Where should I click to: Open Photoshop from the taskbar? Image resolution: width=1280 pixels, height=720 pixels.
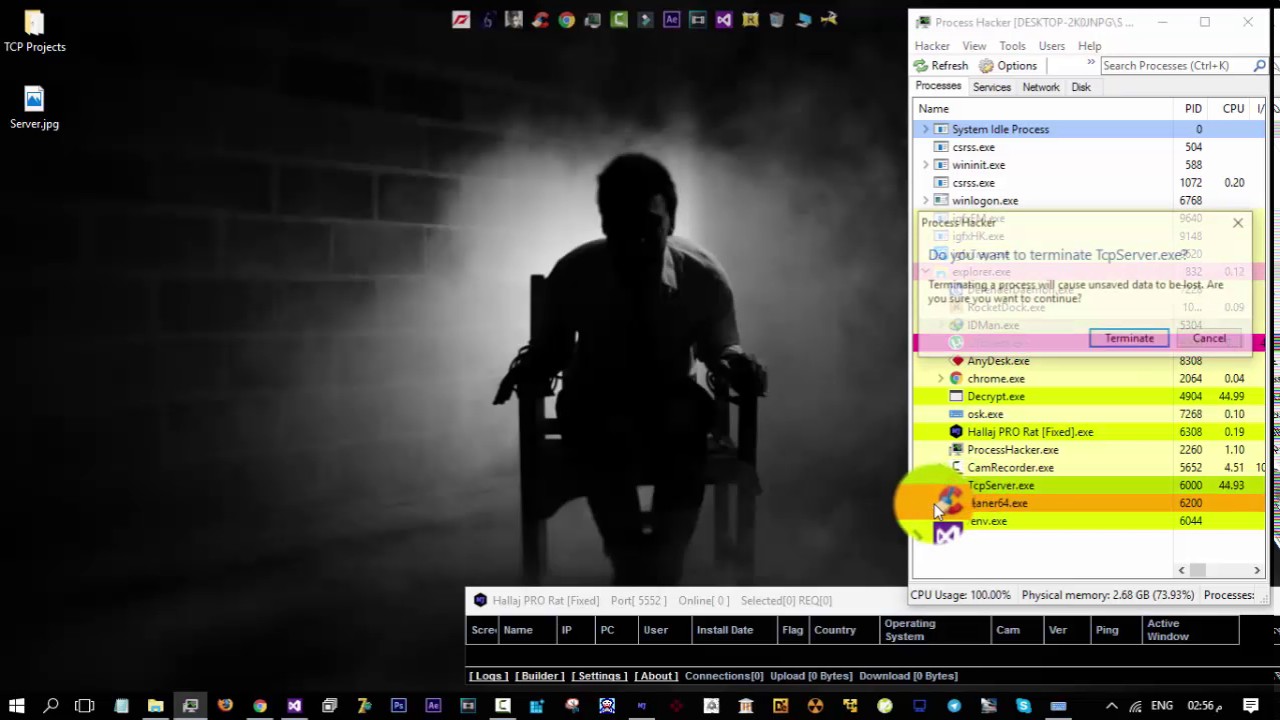tap(398, 706)
